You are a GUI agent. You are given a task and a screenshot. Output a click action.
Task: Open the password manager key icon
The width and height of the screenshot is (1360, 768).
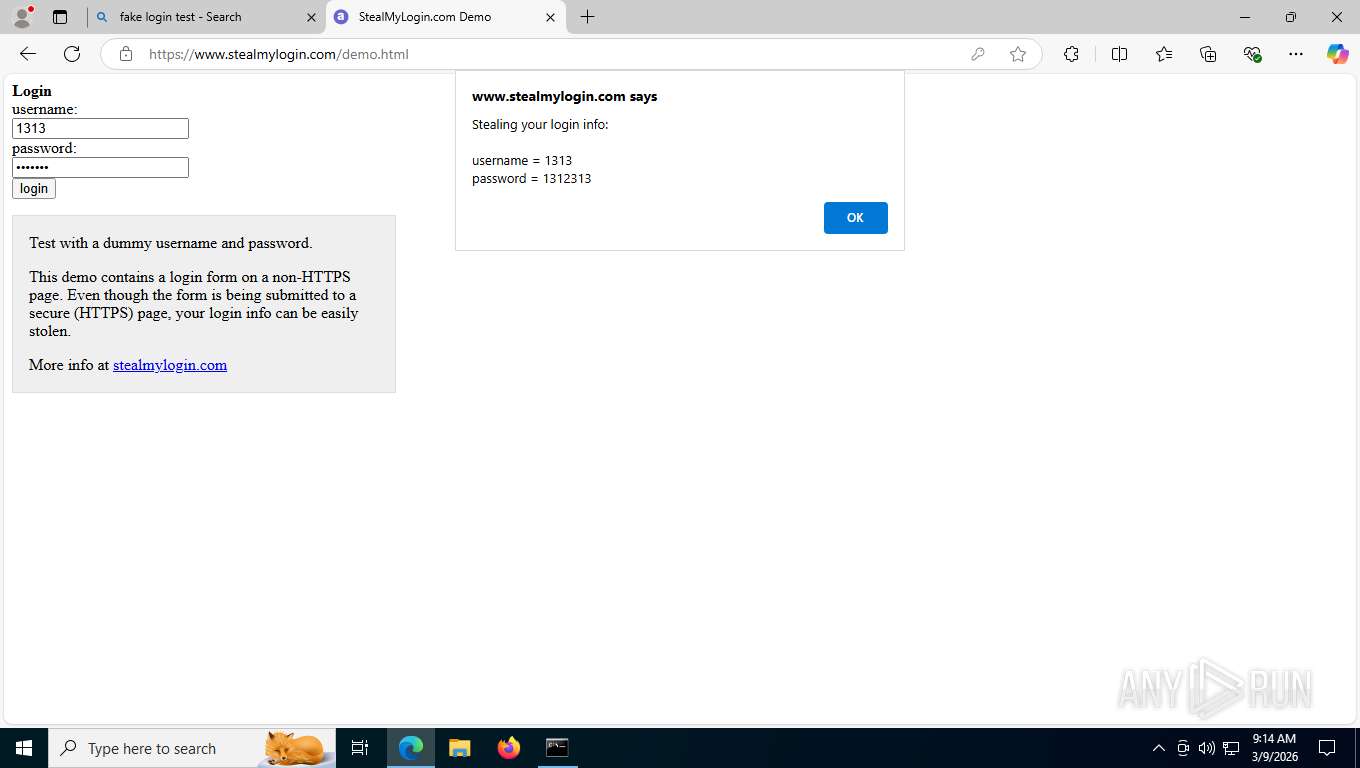pyautogui.click(x=978, y=54)
